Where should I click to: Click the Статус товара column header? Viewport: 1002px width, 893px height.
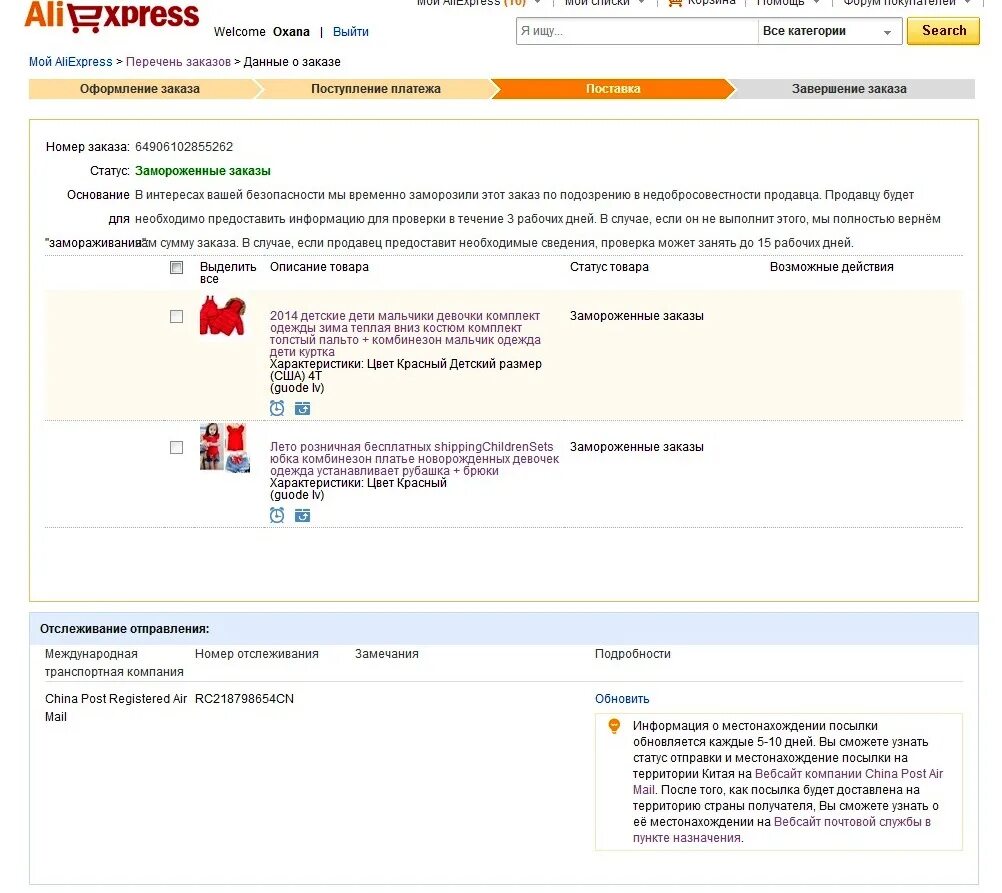tap(609, 267)
